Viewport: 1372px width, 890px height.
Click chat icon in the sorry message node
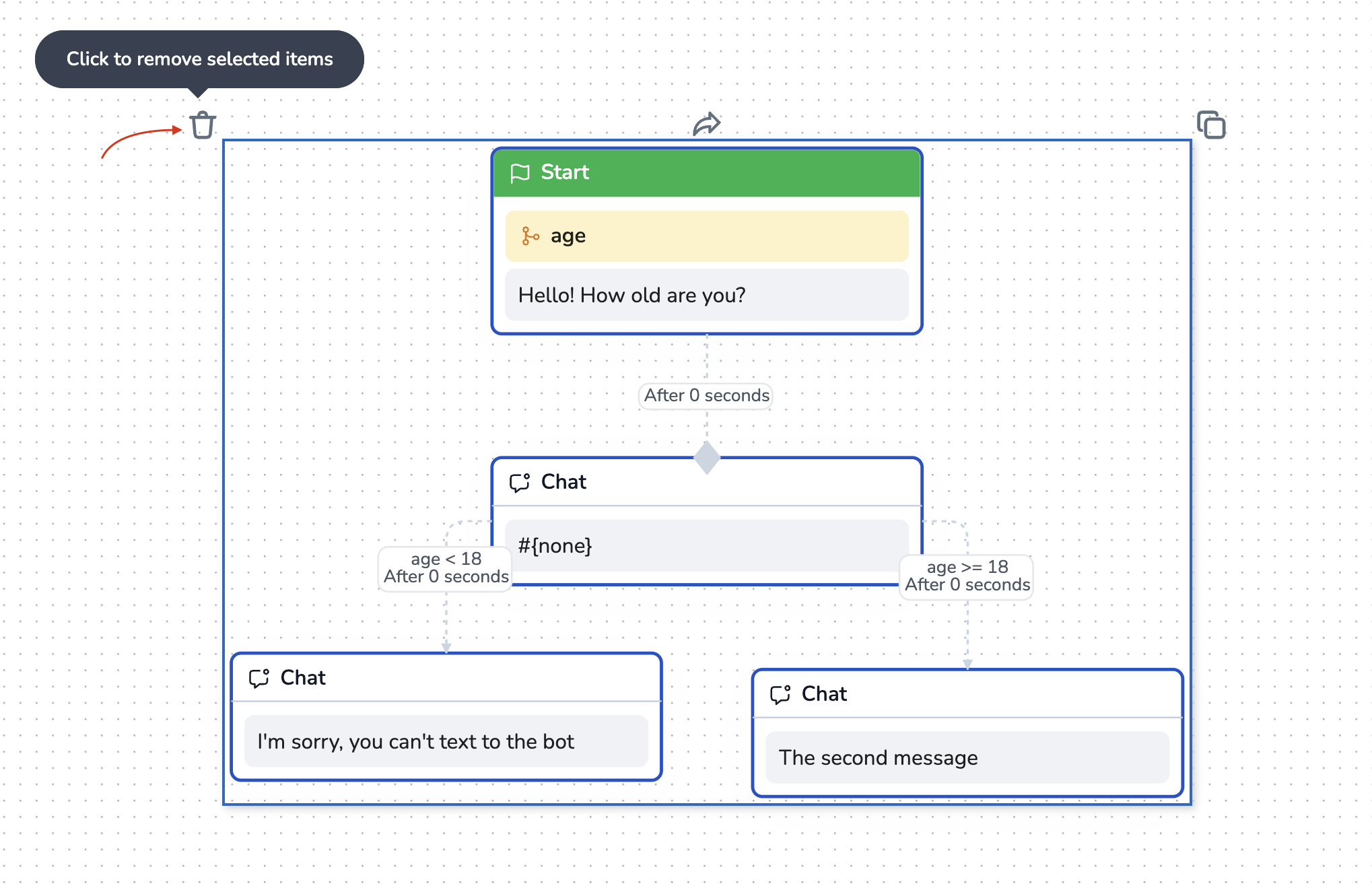259,678
